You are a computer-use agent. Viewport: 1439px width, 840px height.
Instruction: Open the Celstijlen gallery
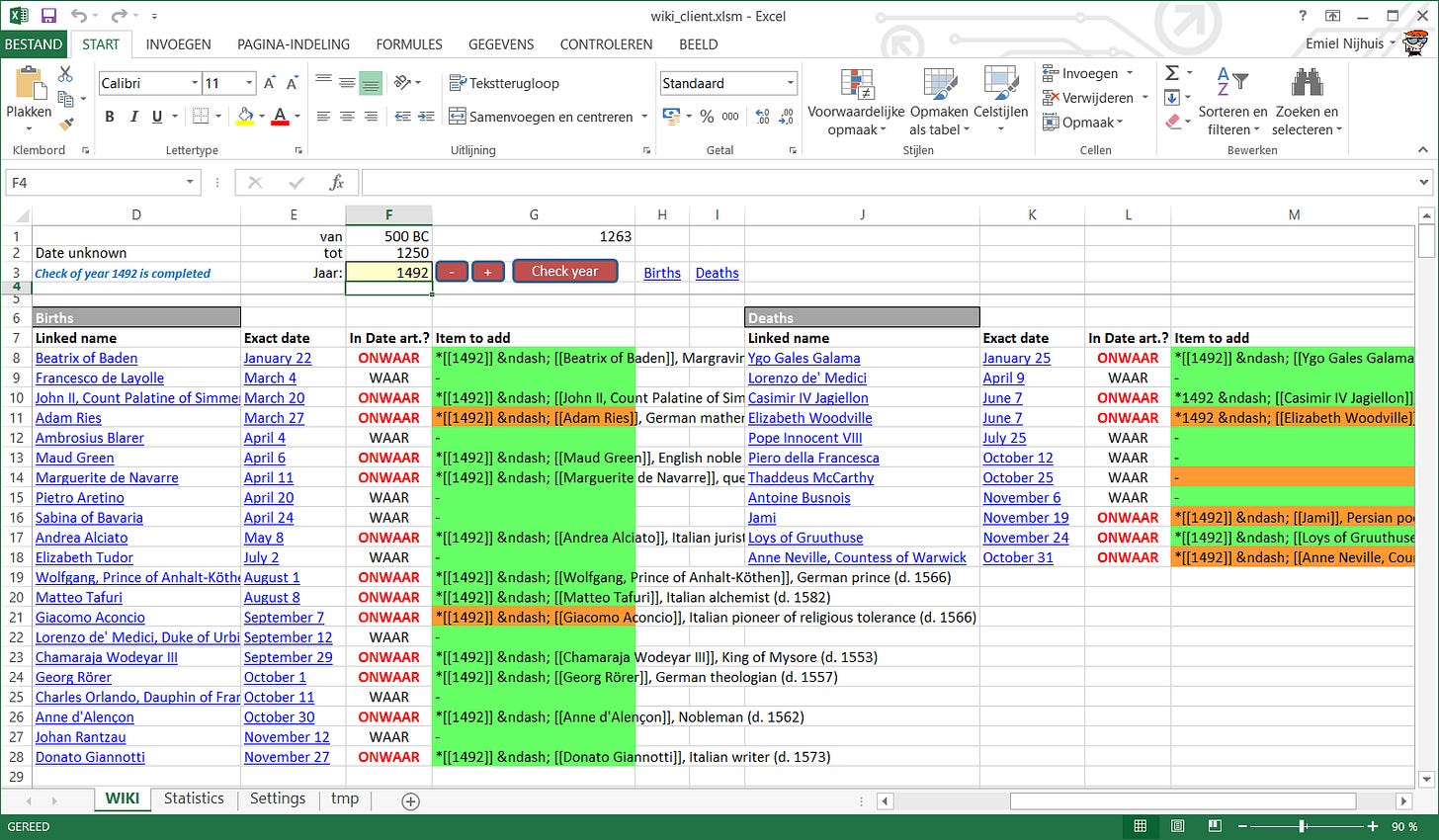[1000, 99]
